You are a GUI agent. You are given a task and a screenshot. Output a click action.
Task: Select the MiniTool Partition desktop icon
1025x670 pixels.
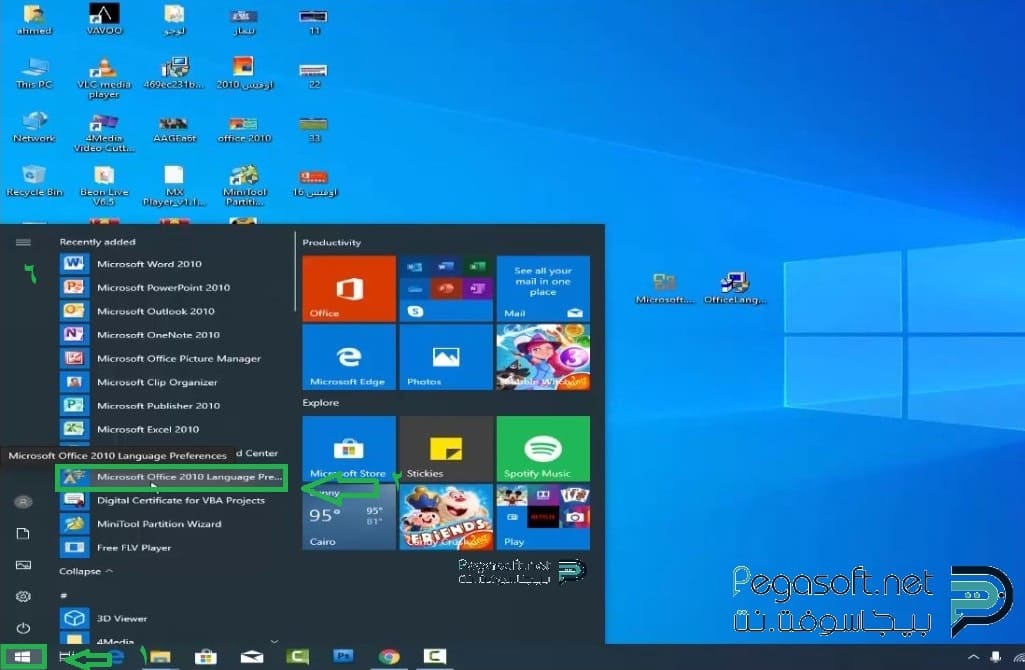tap(244, 186)
